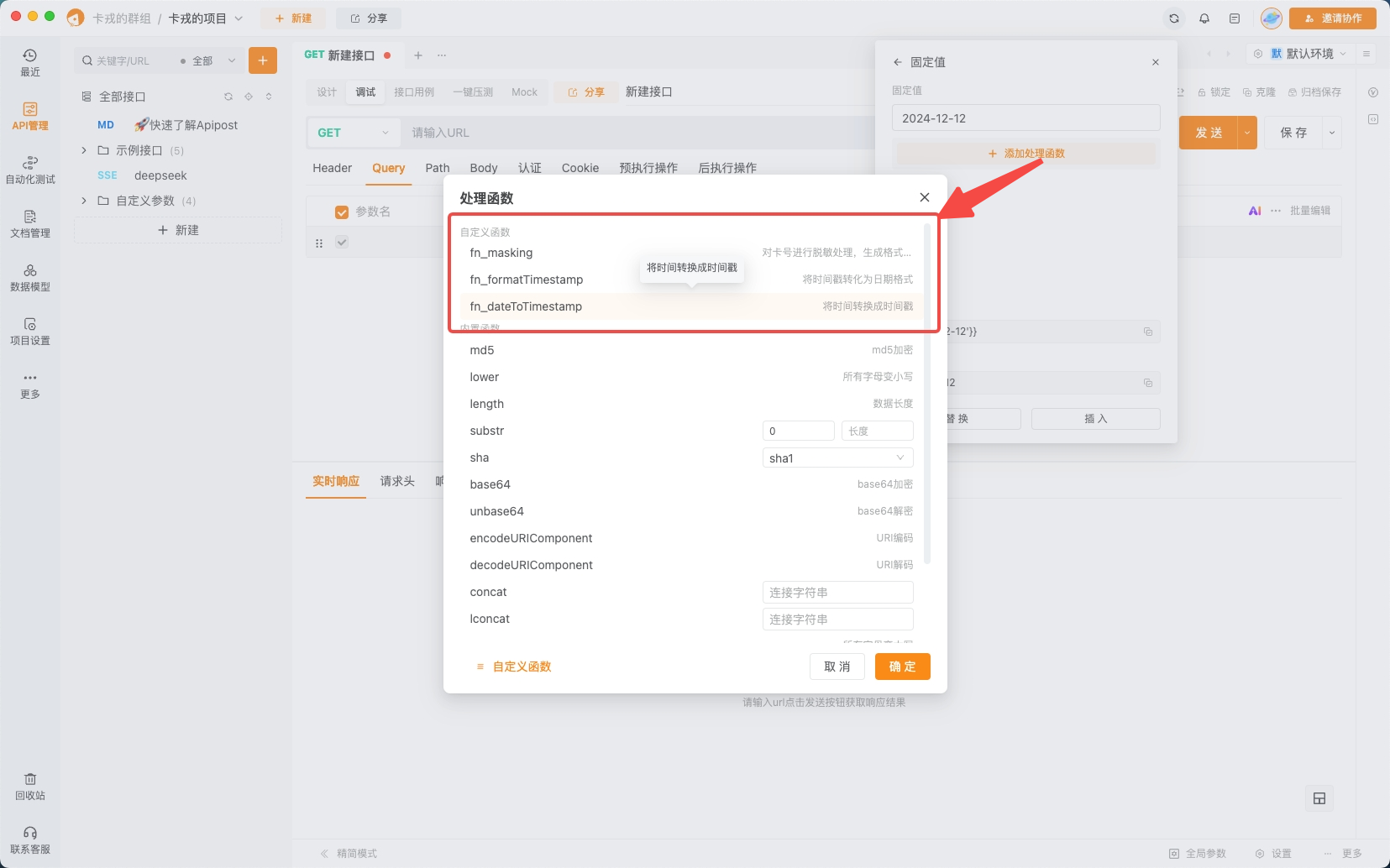
Task: Click the 发送 send button
Action: click(x=1209, y=133)
